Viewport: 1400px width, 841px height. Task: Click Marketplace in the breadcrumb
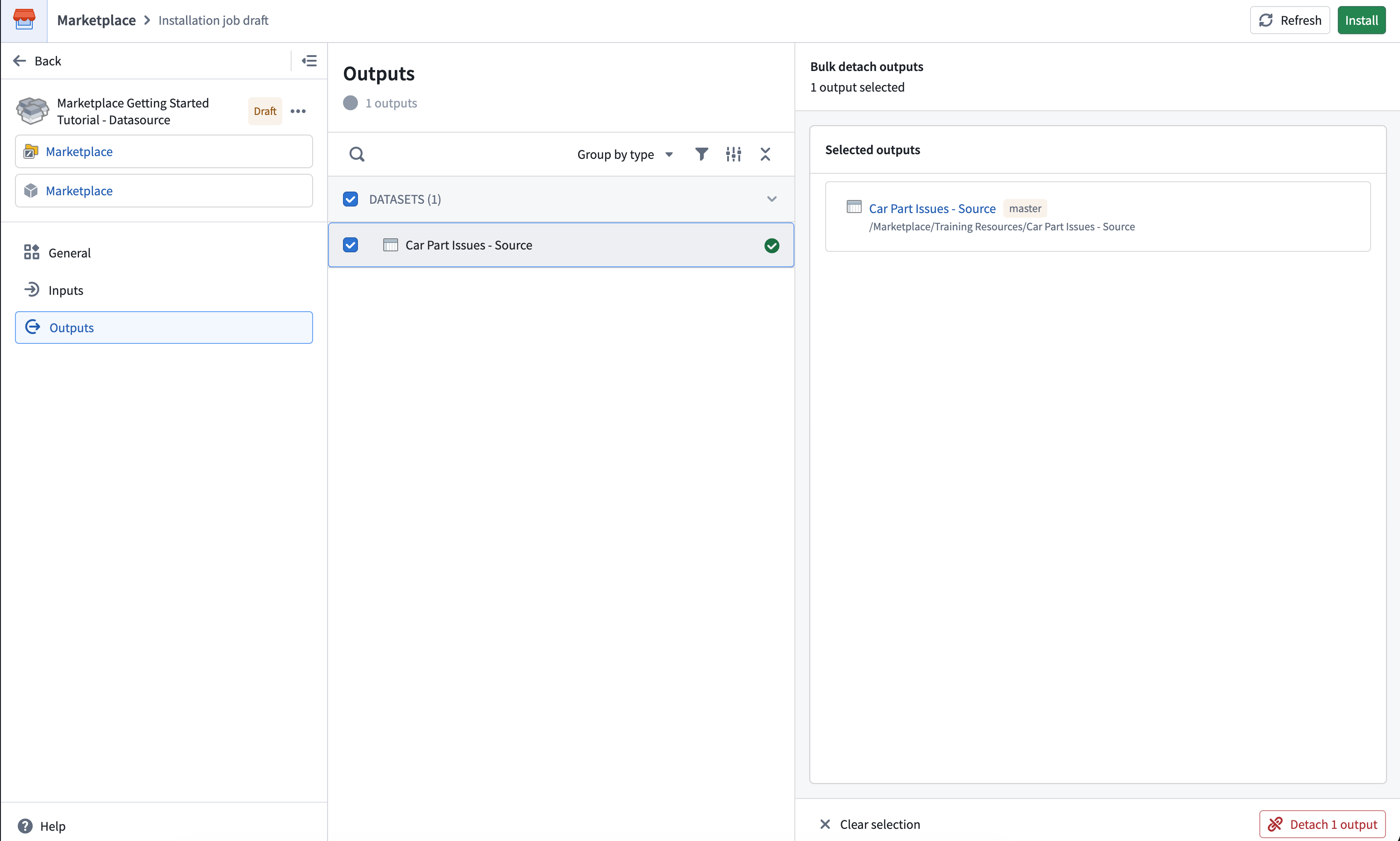click(96, 21)
